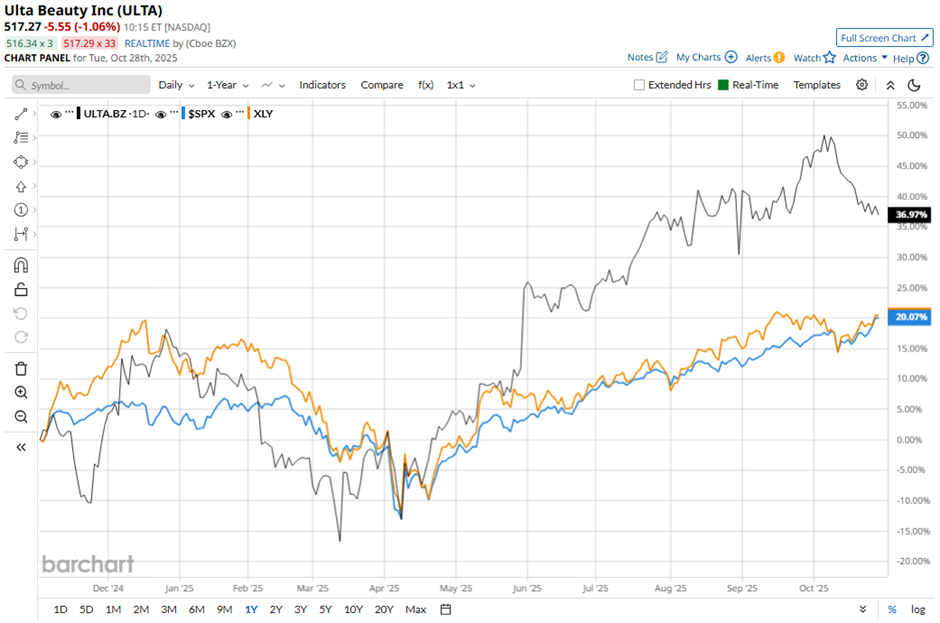Expand bottom panel with double-down chevrons
This screenshot has width=940, height=623.
click(x=863, y=609)
